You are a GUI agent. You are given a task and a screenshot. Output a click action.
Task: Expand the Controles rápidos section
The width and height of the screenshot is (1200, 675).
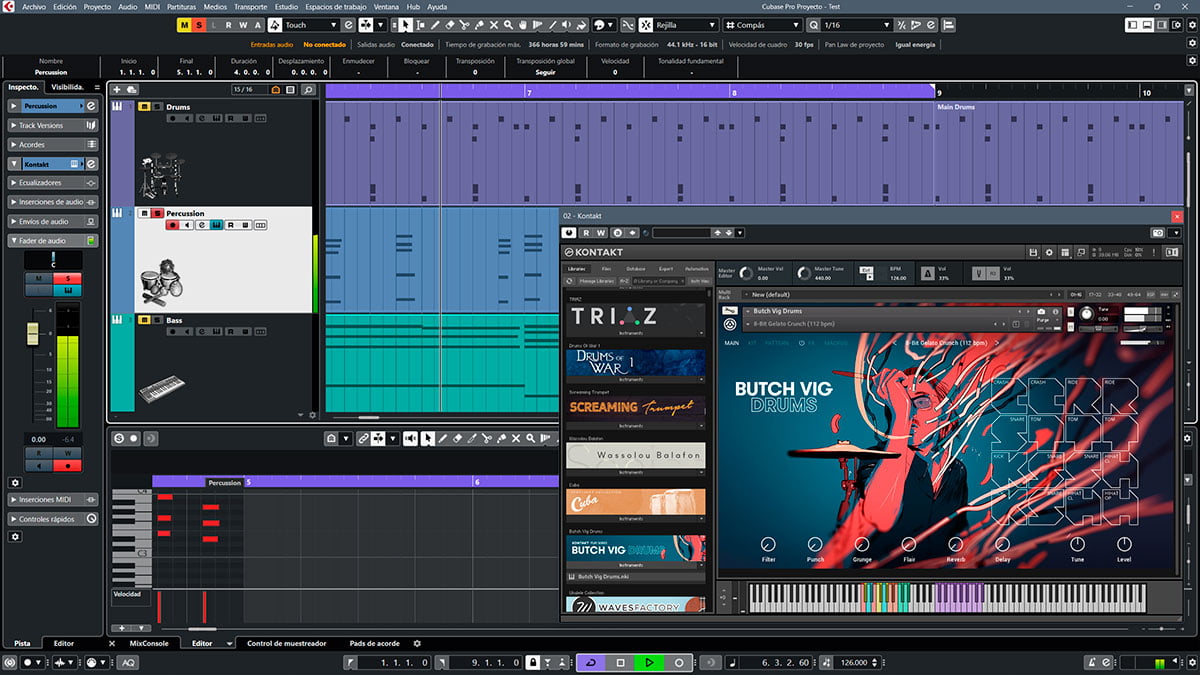(x=53, y=519)
